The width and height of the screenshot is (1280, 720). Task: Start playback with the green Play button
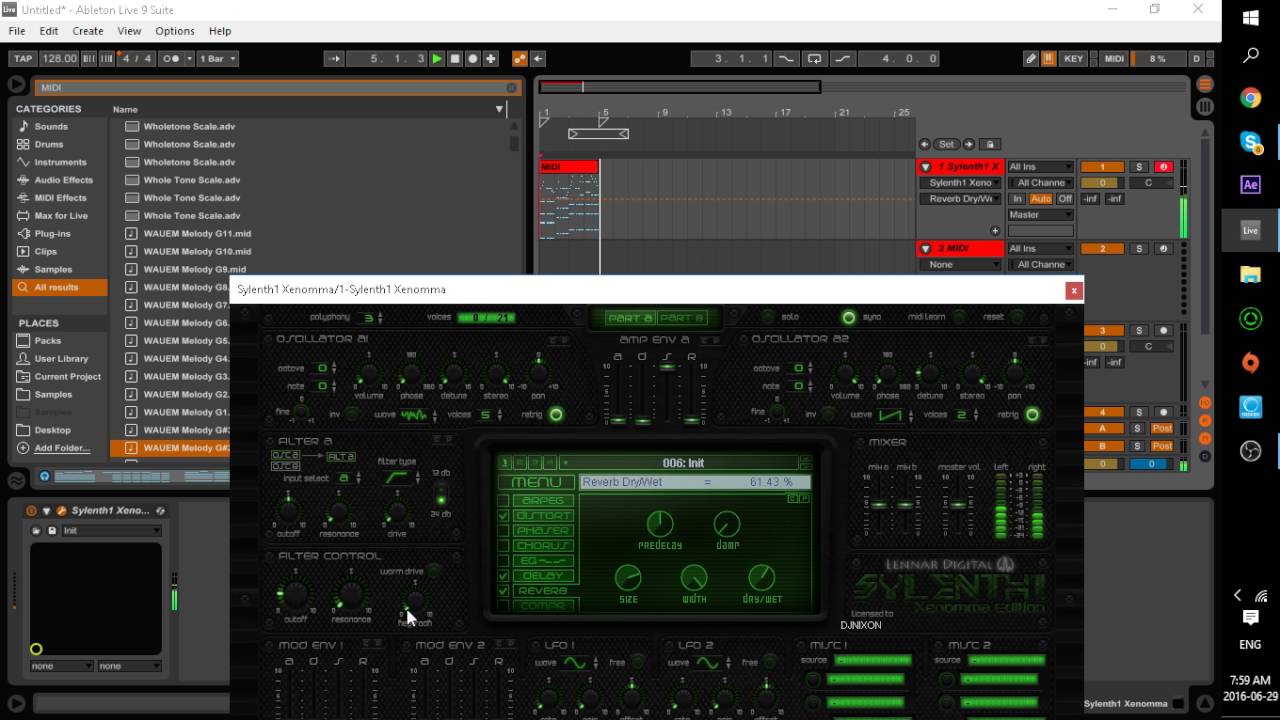(437, 59)
